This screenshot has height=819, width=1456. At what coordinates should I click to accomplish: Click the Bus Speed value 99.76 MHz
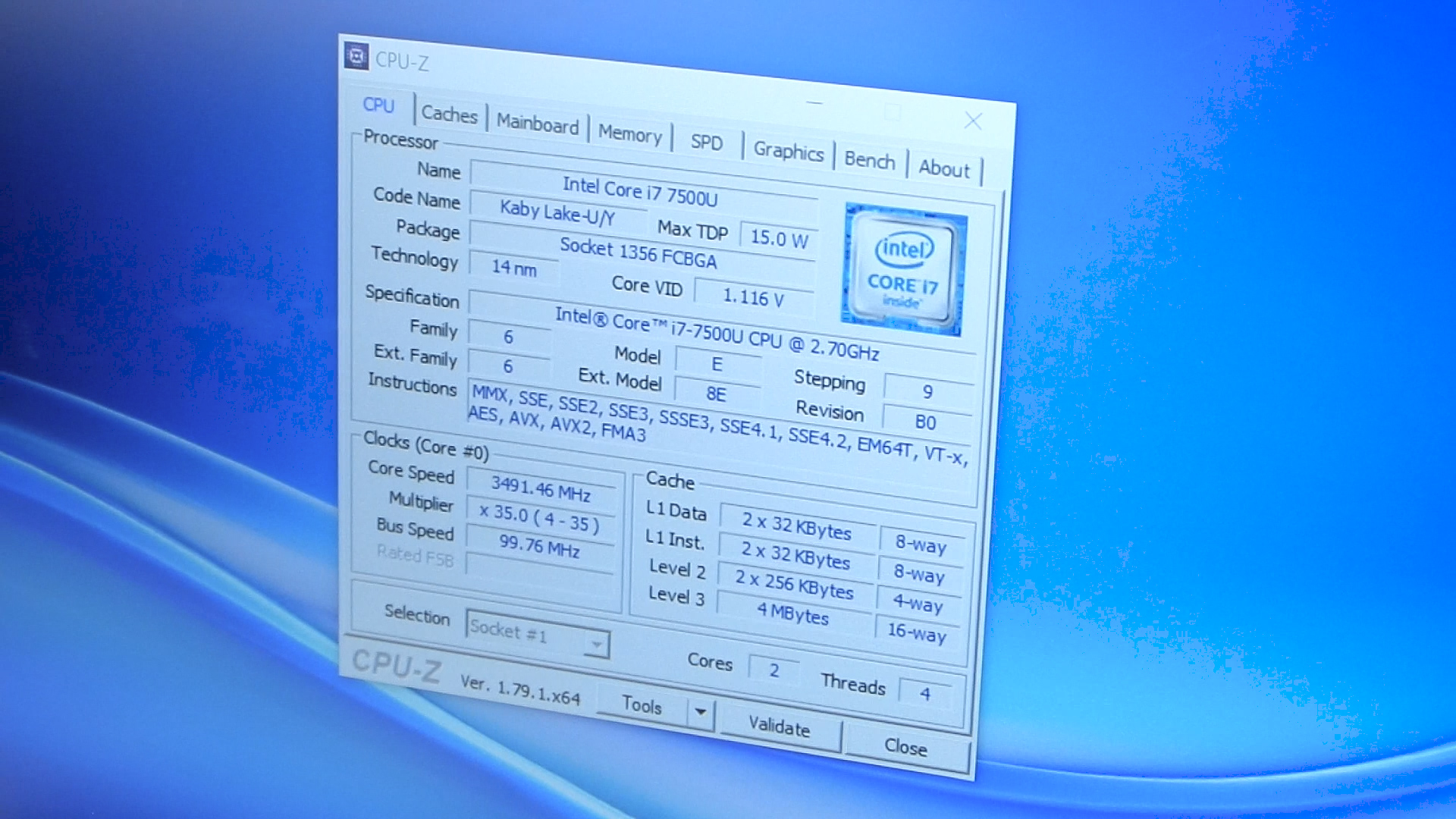coord(539,544)
